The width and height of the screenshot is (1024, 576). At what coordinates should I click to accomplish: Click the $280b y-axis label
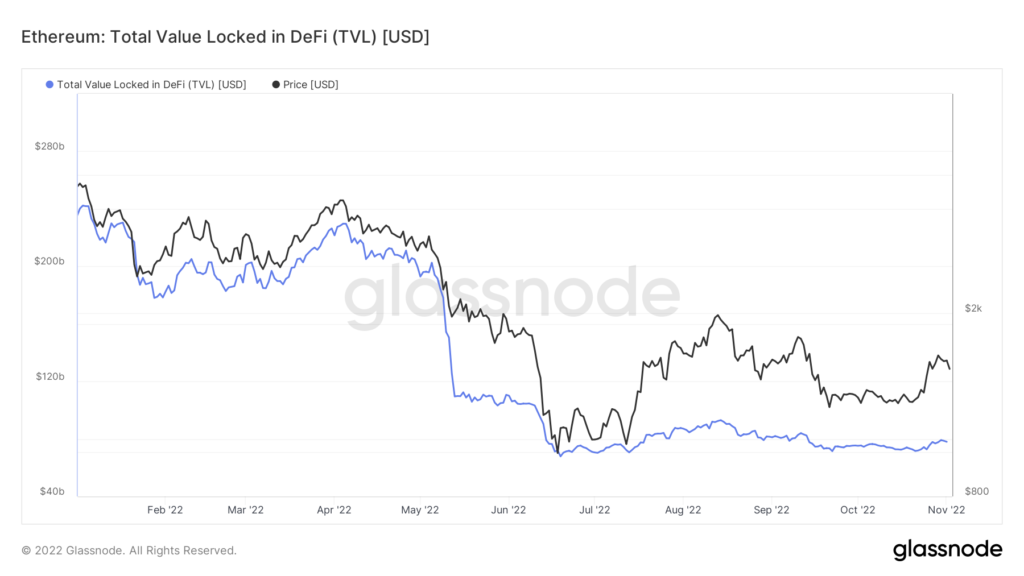pos(49,147)
